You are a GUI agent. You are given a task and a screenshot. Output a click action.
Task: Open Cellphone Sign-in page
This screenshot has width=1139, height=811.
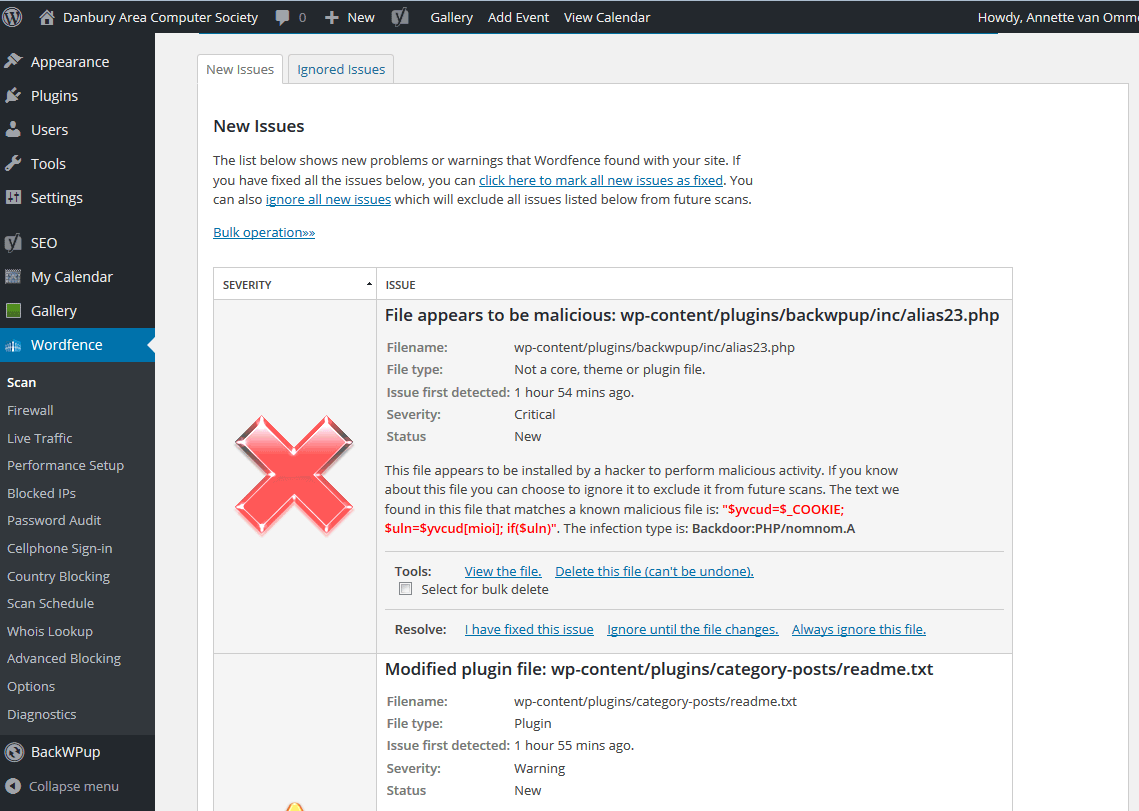tap(60, 549)
